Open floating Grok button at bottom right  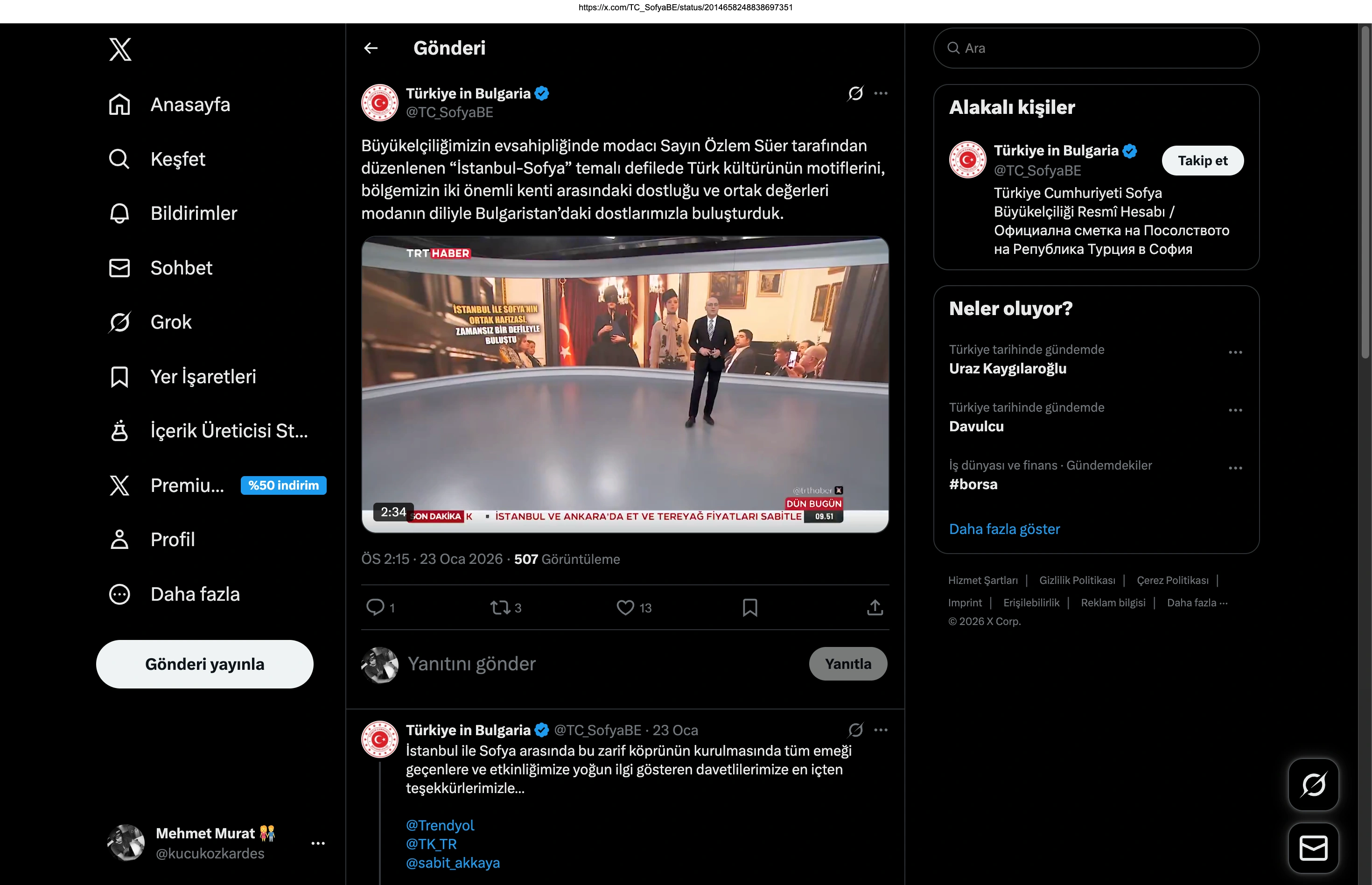(1313, 785)
